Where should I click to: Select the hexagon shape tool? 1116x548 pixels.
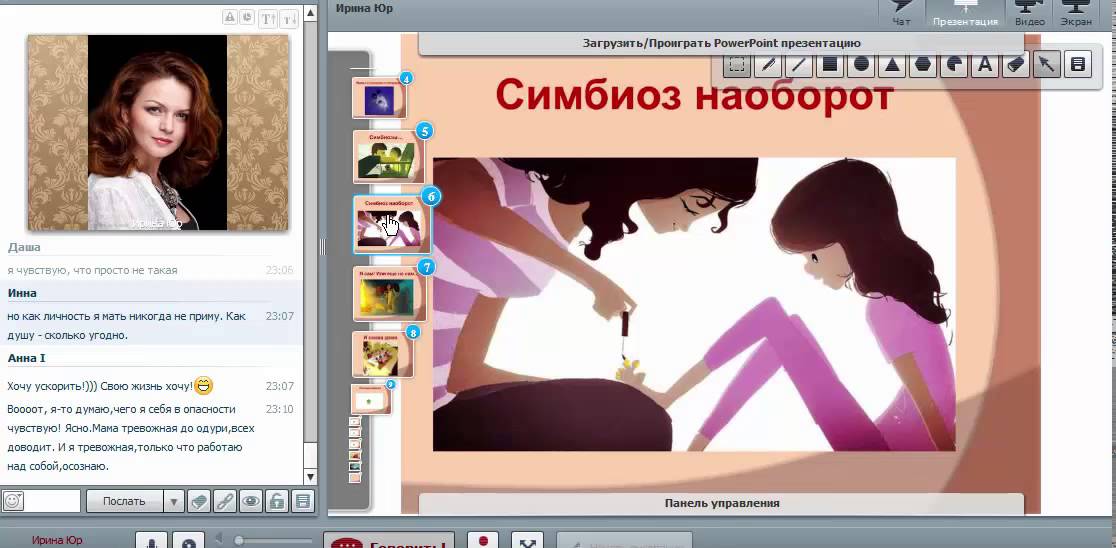point(923,65)
